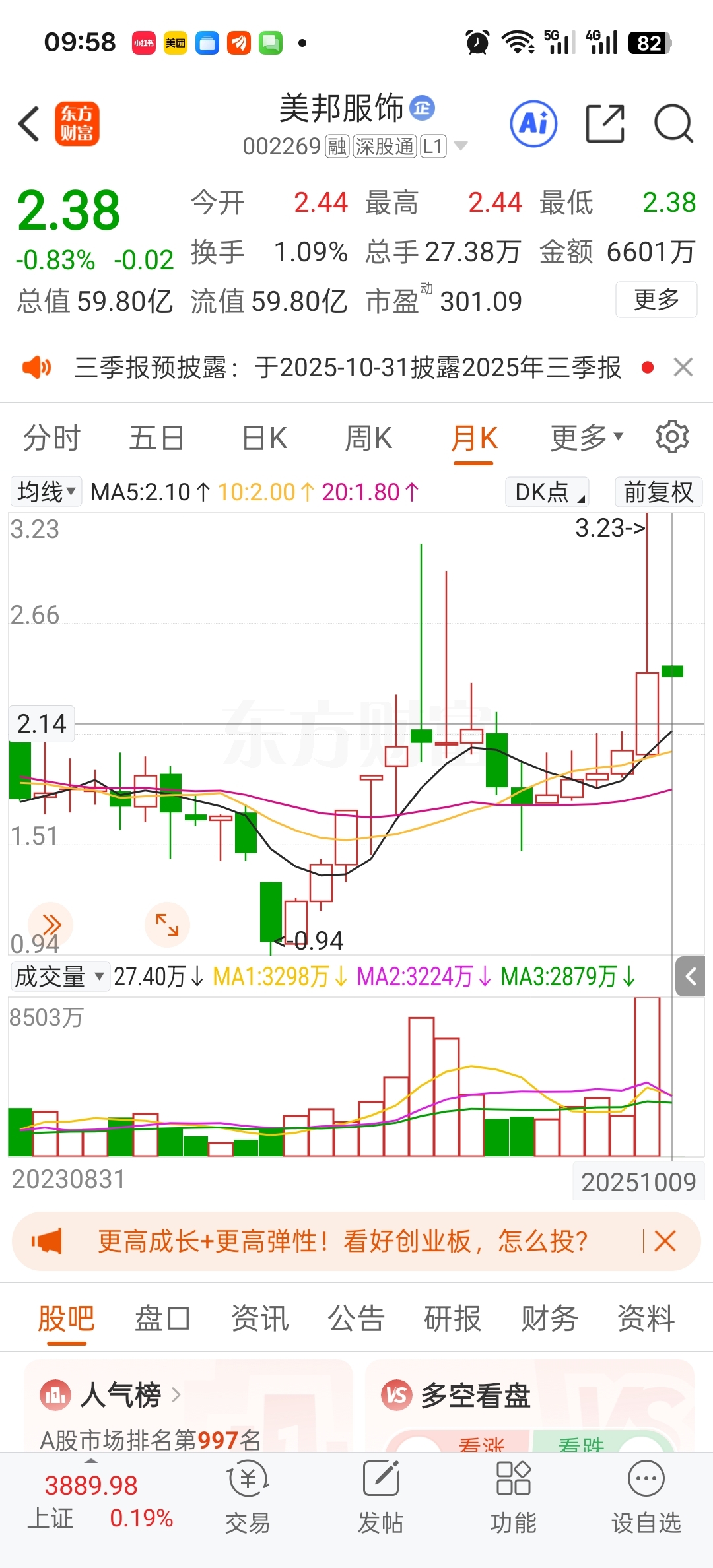
Task: Tap the 3.23 high price marker
Action: 610,528
